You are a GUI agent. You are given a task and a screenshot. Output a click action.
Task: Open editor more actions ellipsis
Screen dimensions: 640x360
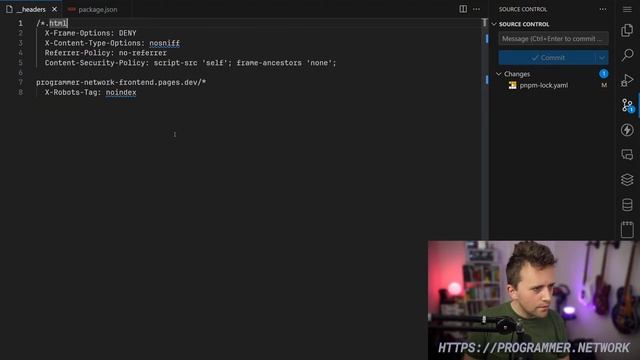click(476, 9)
